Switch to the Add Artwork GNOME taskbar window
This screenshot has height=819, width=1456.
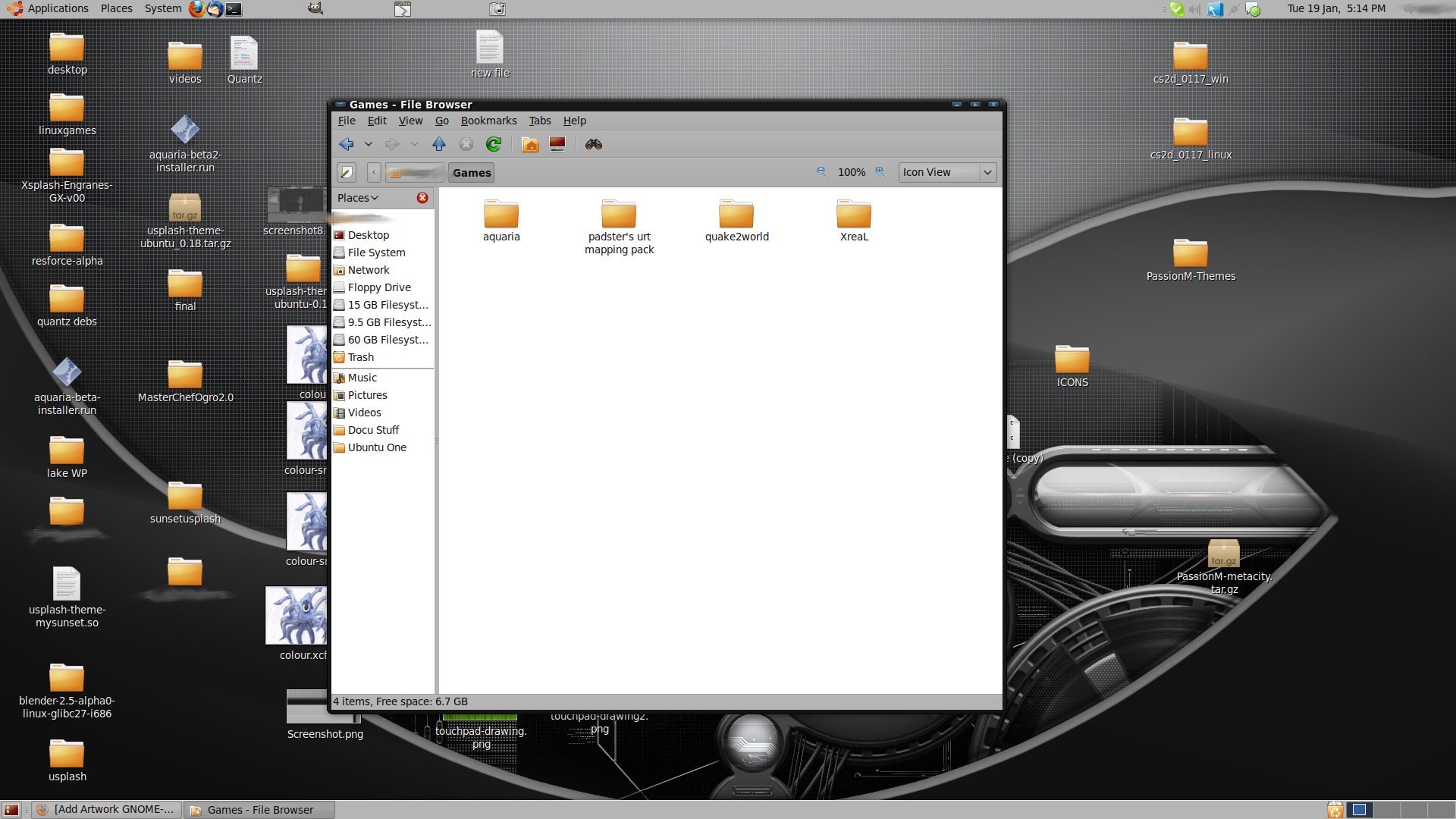coord(106,810)
